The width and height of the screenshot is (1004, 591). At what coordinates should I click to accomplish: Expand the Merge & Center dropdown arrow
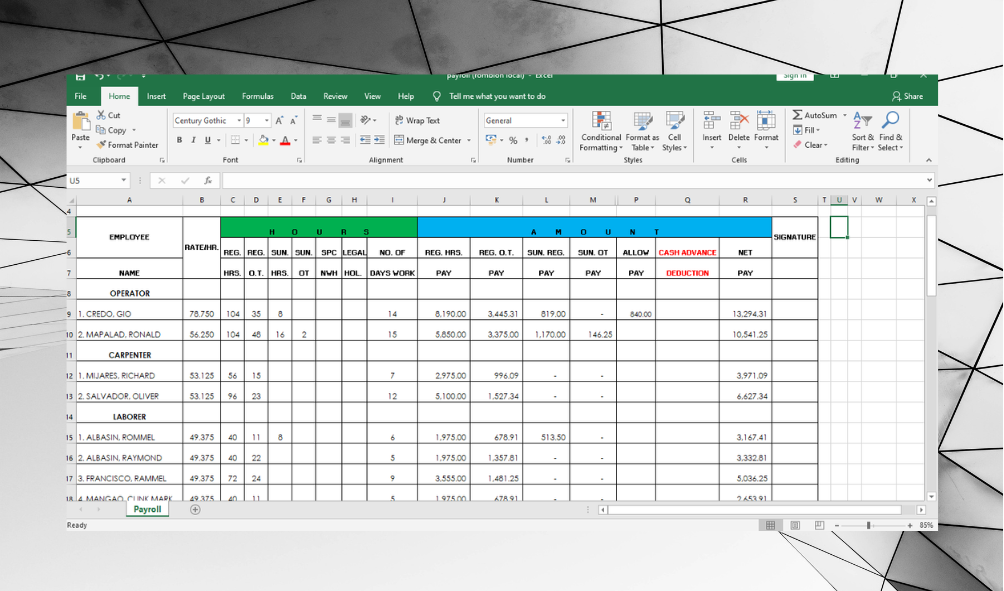(x=469, y=140)
